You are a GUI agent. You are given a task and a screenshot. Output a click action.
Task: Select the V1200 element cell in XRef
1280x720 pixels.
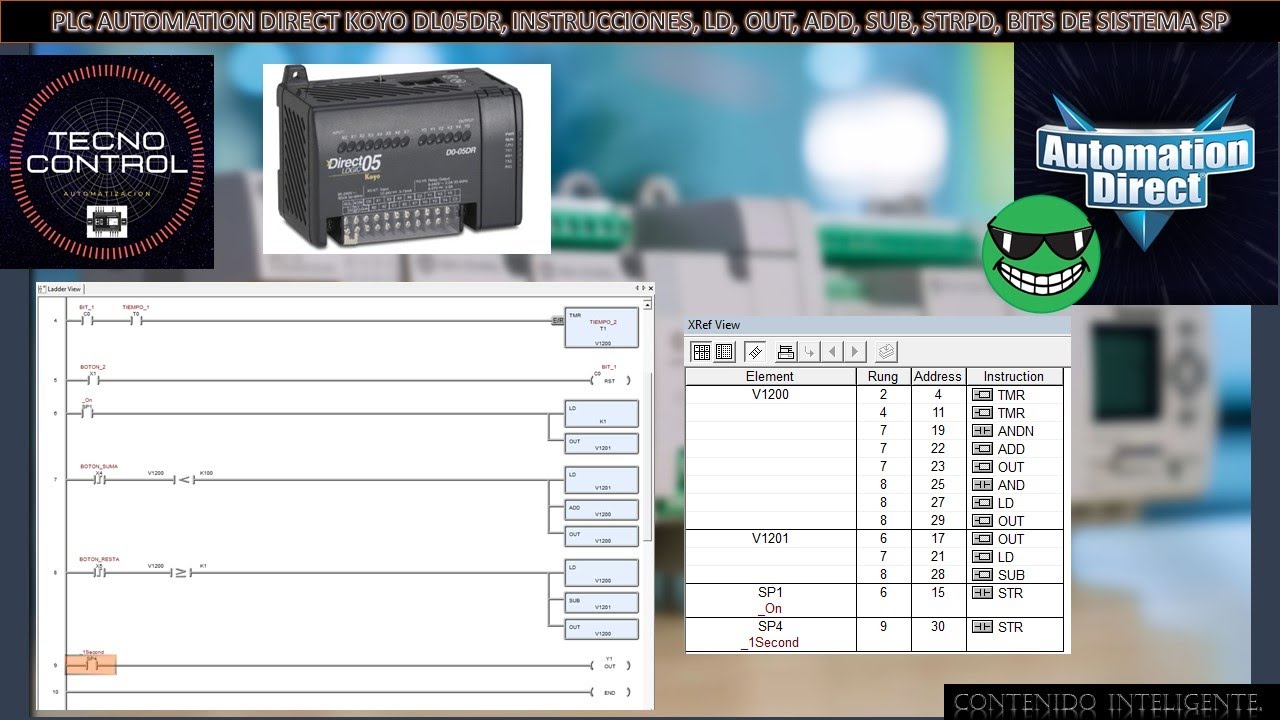(770, 395)
